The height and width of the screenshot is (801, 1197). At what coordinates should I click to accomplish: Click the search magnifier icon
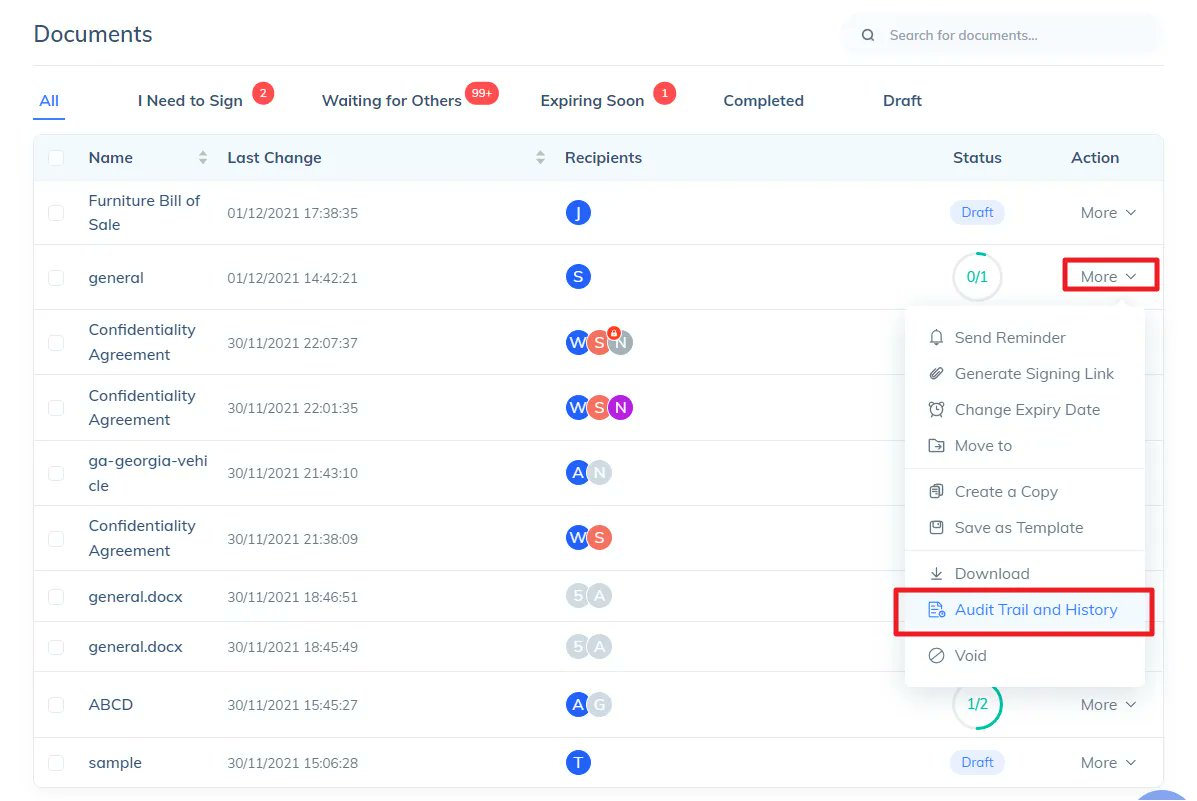868,35
